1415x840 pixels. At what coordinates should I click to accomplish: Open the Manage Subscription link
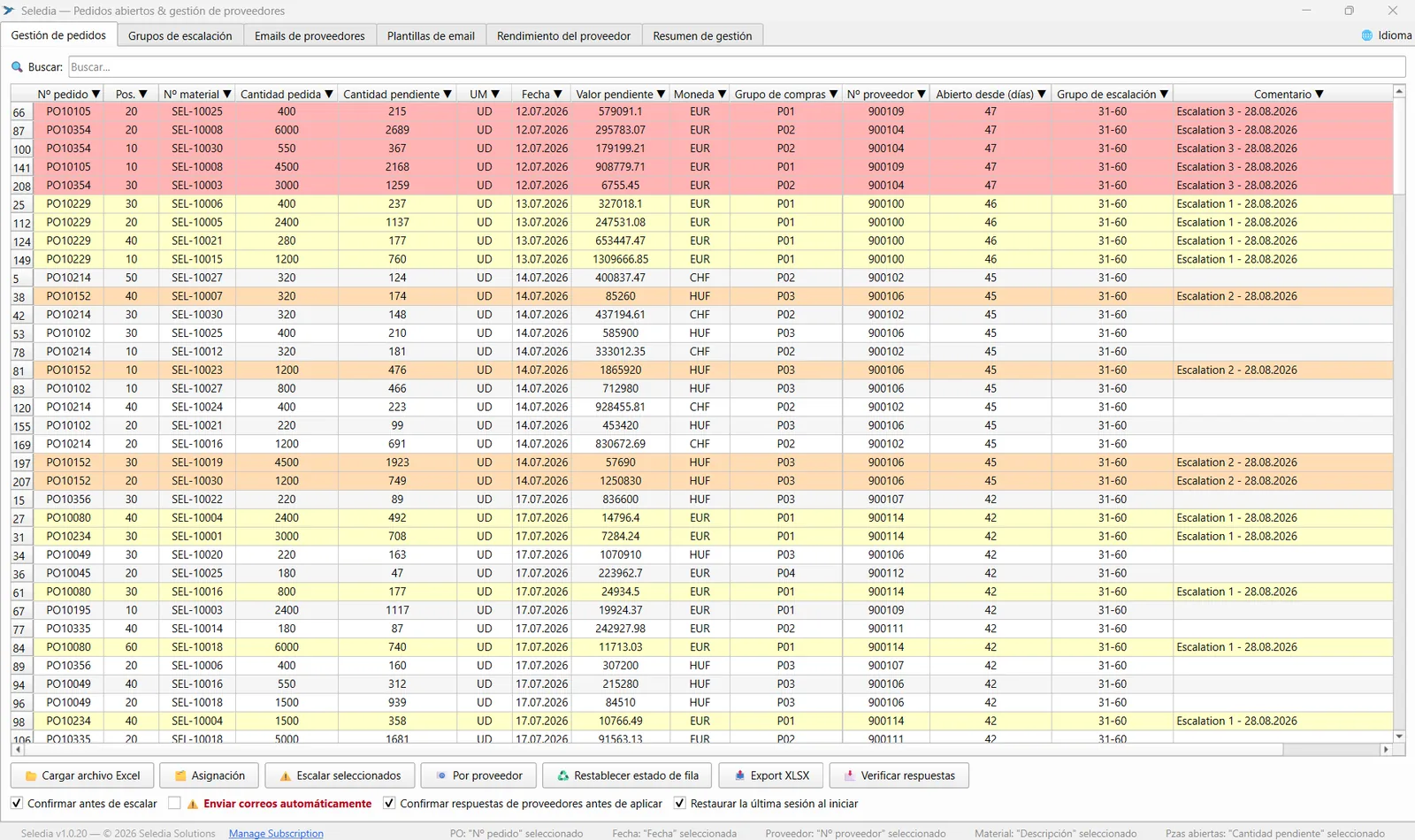click(276, 834)
